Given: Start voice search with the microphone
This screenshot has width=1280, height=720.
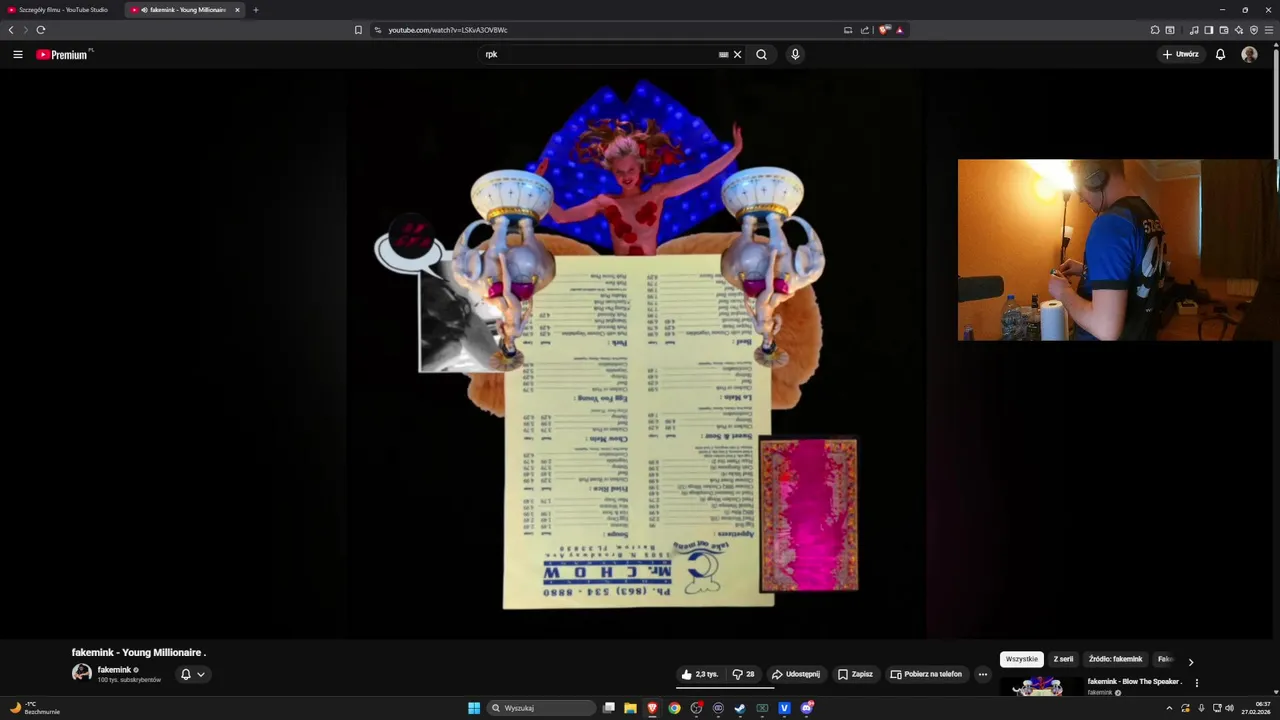Looking at the screenshot, I should point(795,55).
